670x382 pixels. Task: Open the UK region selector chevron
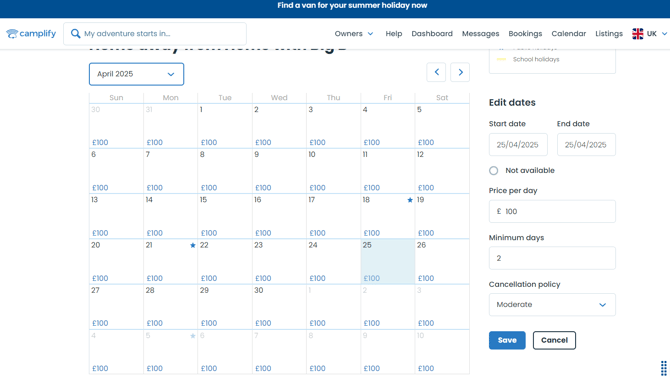[x=664, y=34]
